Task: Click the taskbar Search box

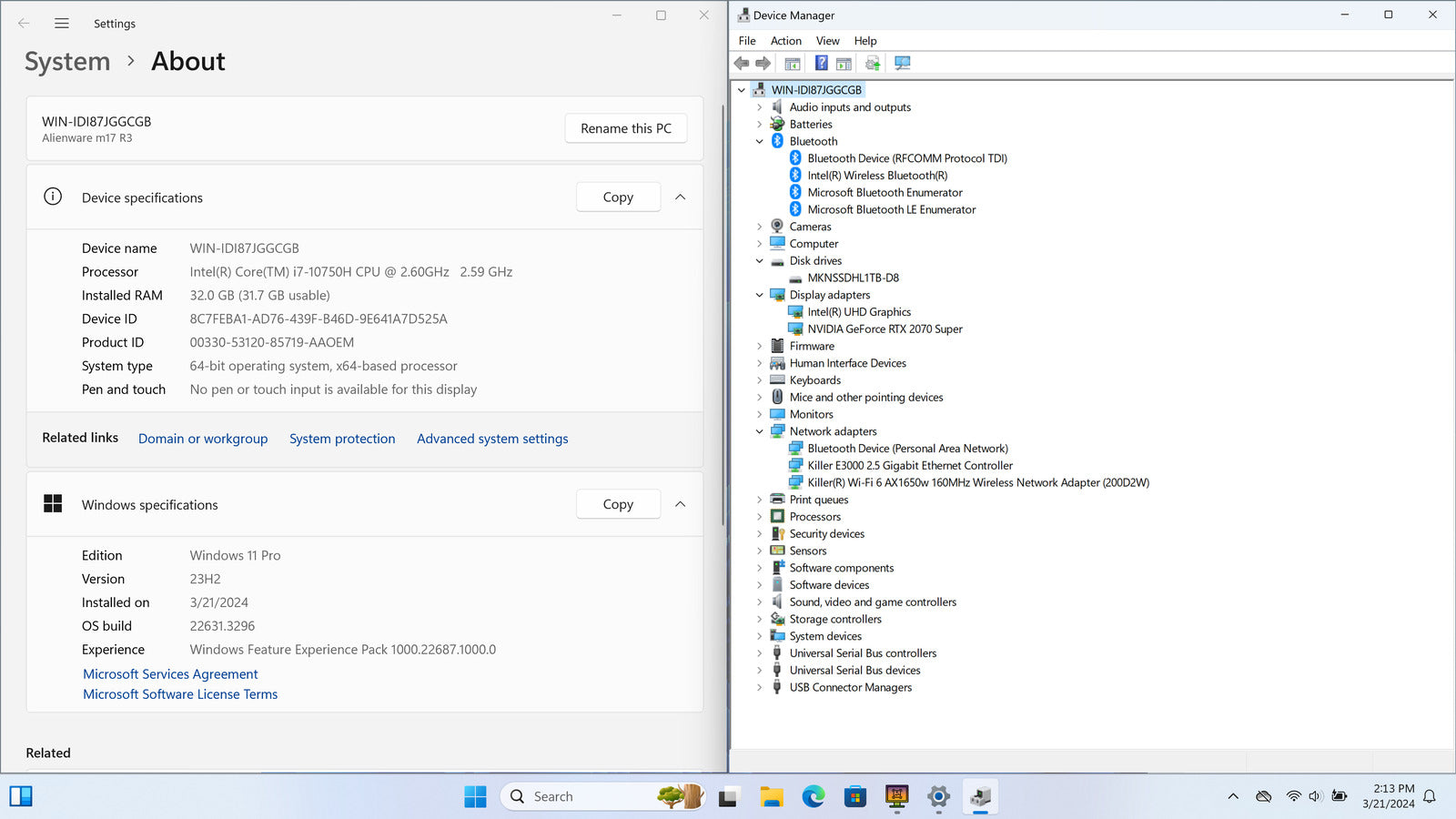Action: [602, 796]
